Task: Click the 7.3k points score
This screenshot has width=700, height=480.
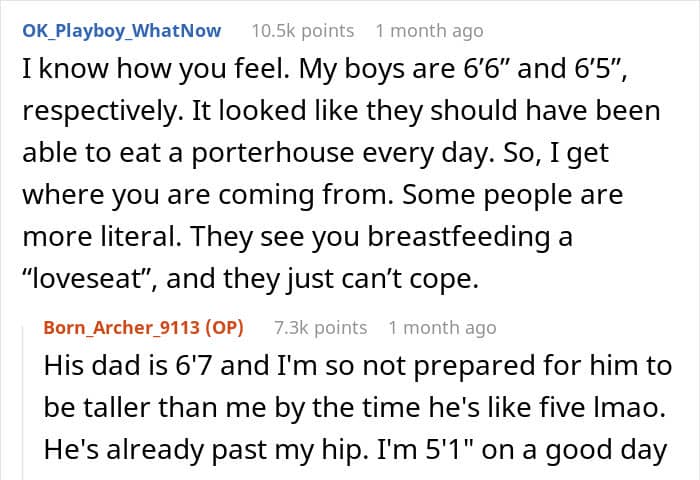Action: click(x=320, y=327)
